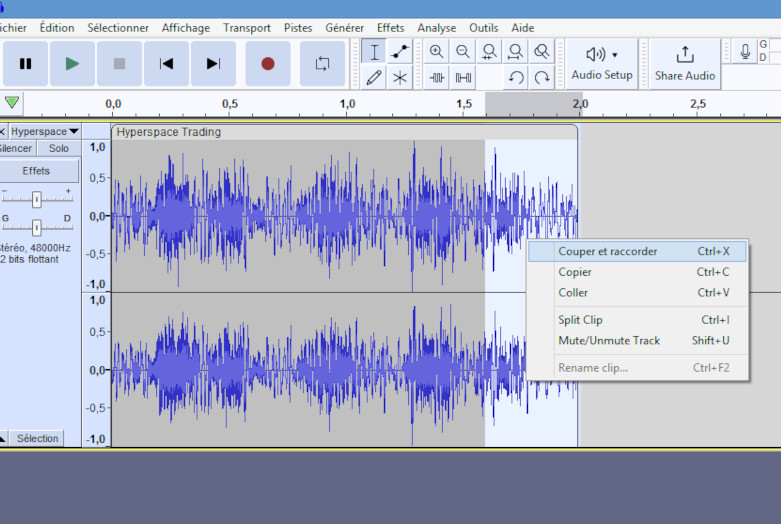Pause playback with the Pause button
Screen dimensions: 781x524
tap(25, 63)
